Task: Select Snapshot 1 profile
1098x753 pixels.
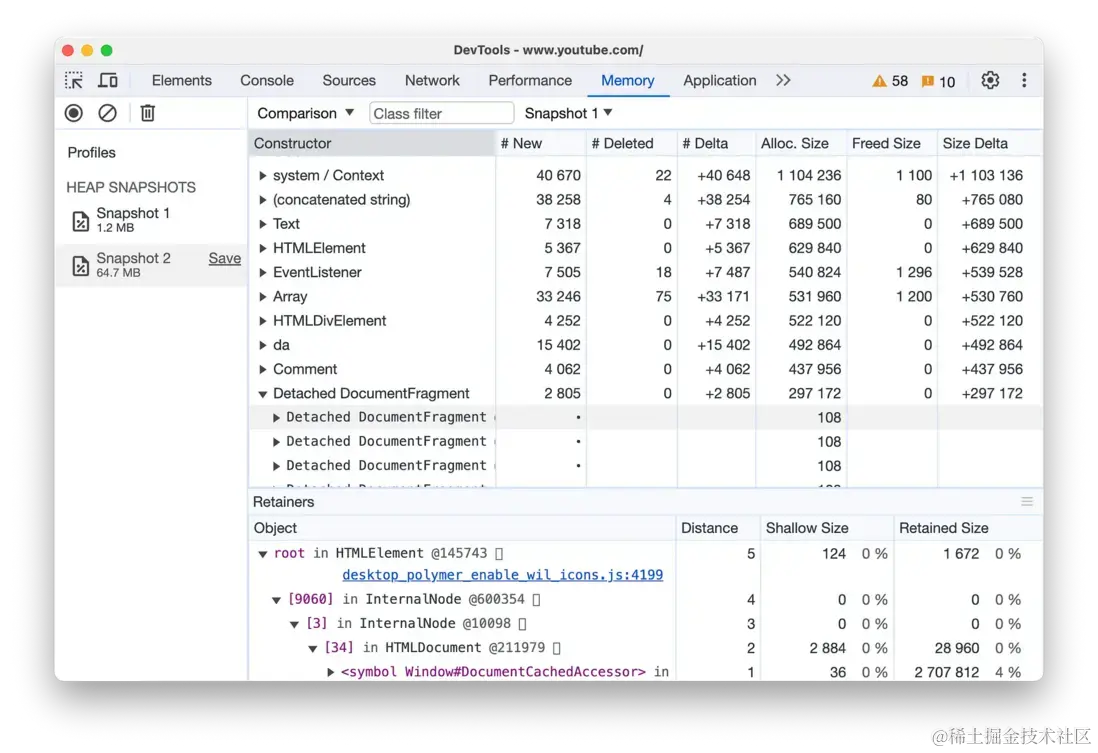Action: [151, 220]
